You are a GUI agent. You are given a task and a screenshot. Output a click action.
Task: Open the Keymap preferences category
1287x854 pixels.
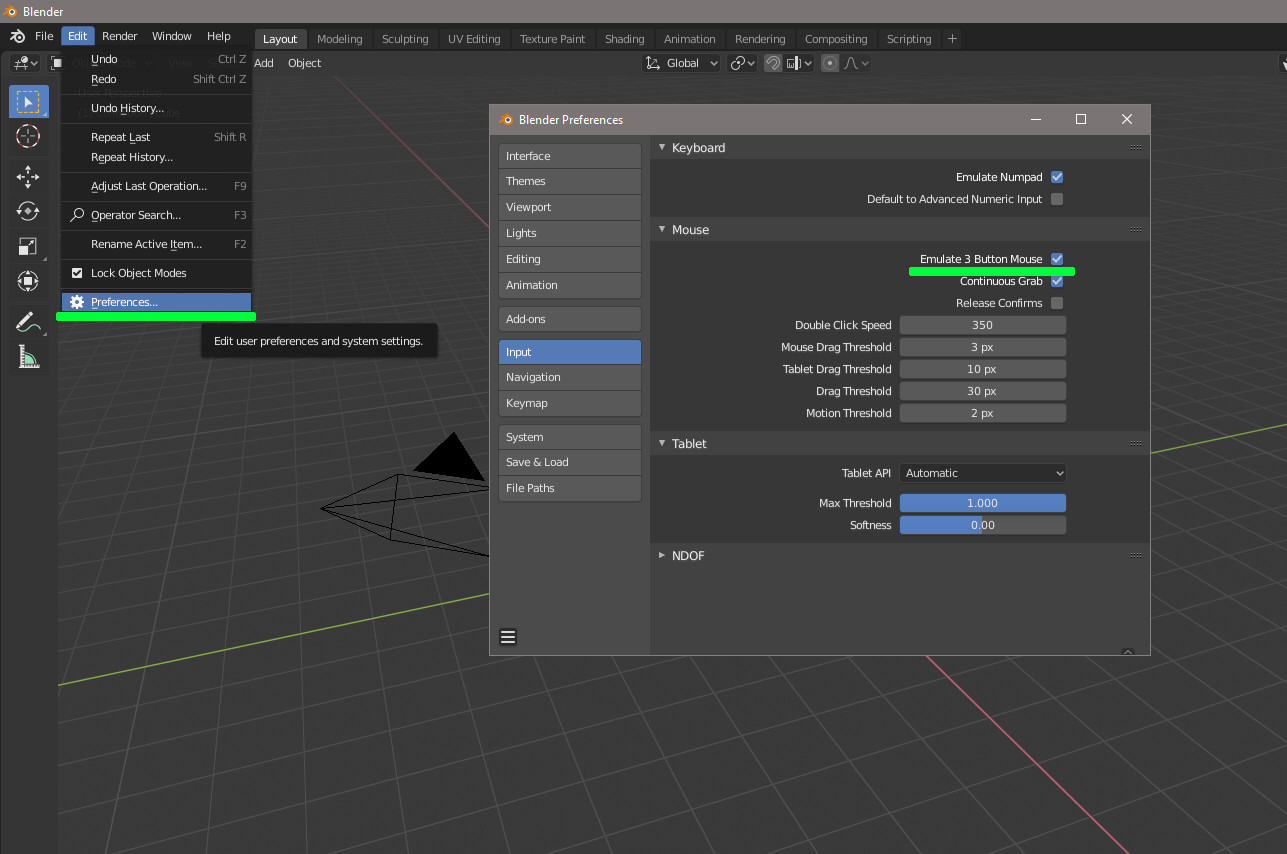570,403
